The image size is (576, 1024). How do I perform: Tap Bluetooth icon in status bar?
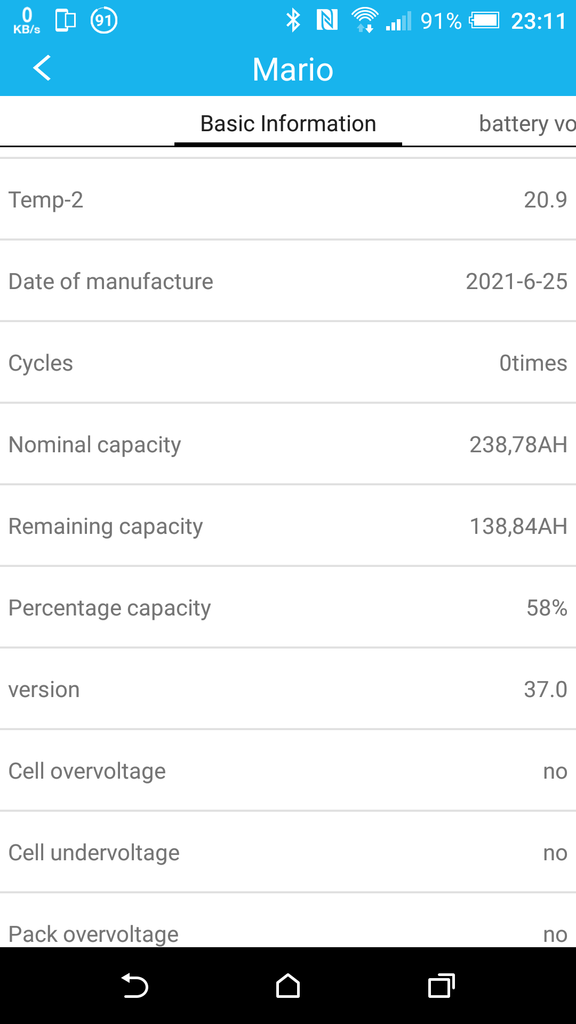point(293,21)
